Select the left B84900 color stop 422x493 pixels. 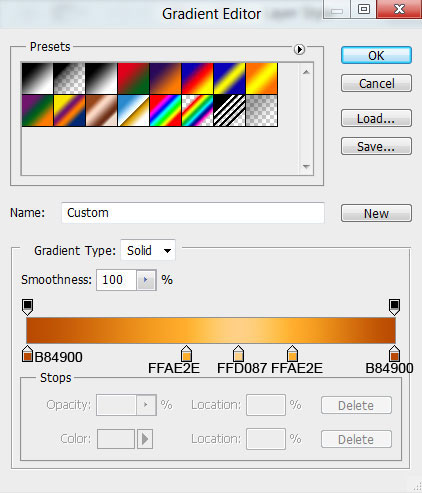tap(27, 354)
